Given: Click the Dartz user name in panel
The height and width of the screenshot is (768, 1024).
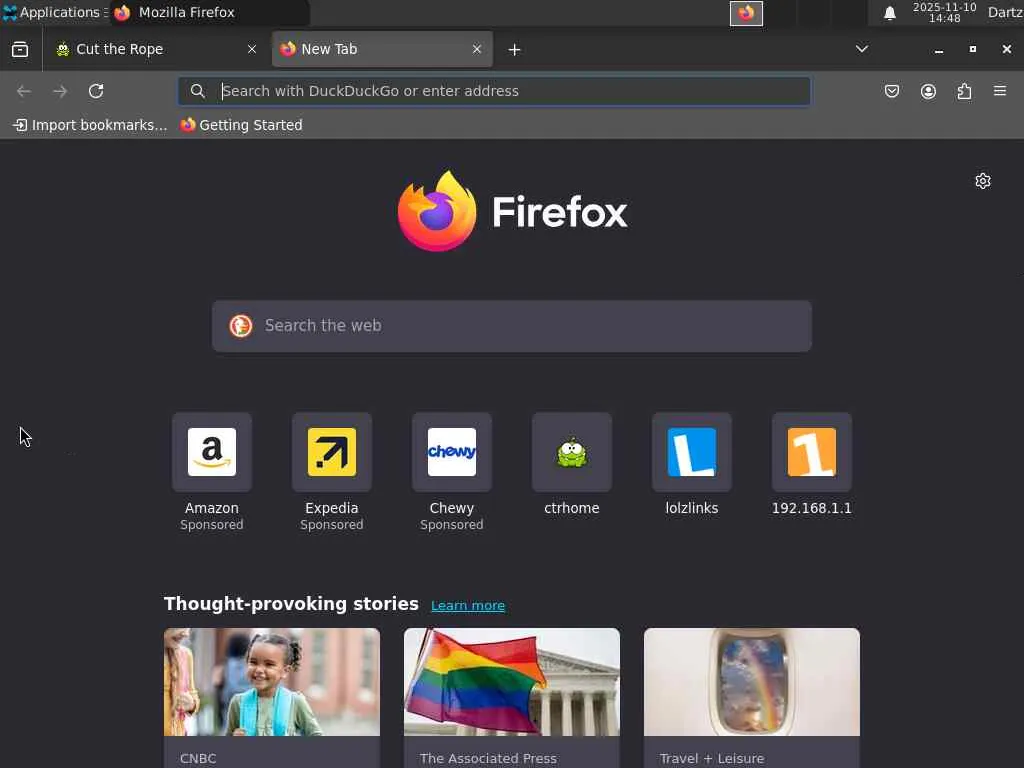Looking at the screenshot, I should [x=1005, y=12].
